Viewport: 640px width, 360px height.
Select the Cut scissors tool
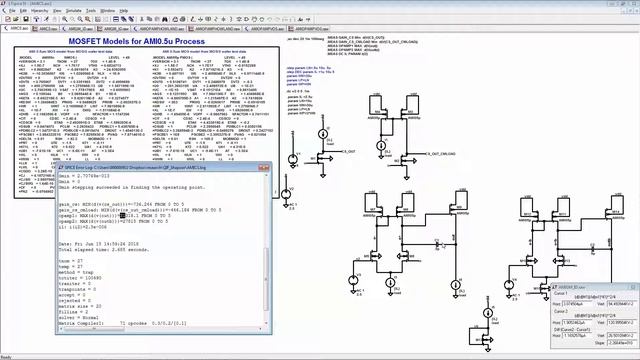click(x=142, y=19)
